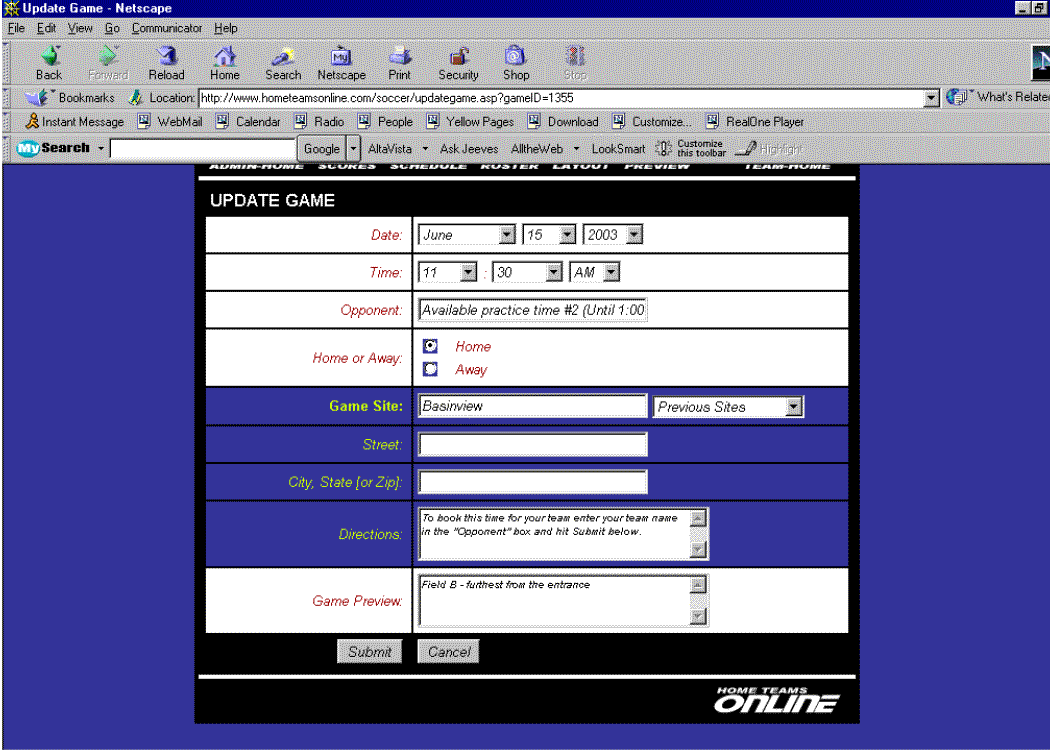Viewport: 1050px width, 750px height.
Task: Select the Home radio button
Action: tap(431, 346)
